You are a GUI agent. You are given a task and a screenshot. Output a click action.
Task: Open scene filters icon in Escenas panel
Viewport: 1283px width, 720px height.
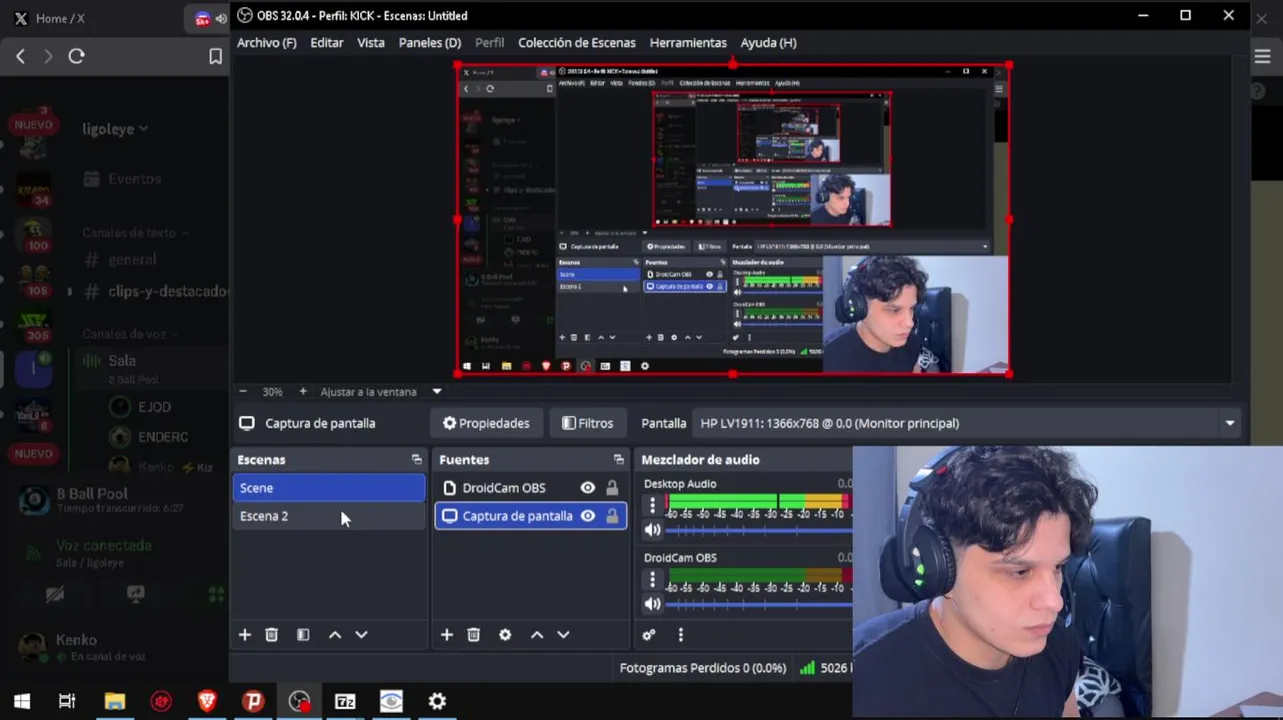(303, 635)
